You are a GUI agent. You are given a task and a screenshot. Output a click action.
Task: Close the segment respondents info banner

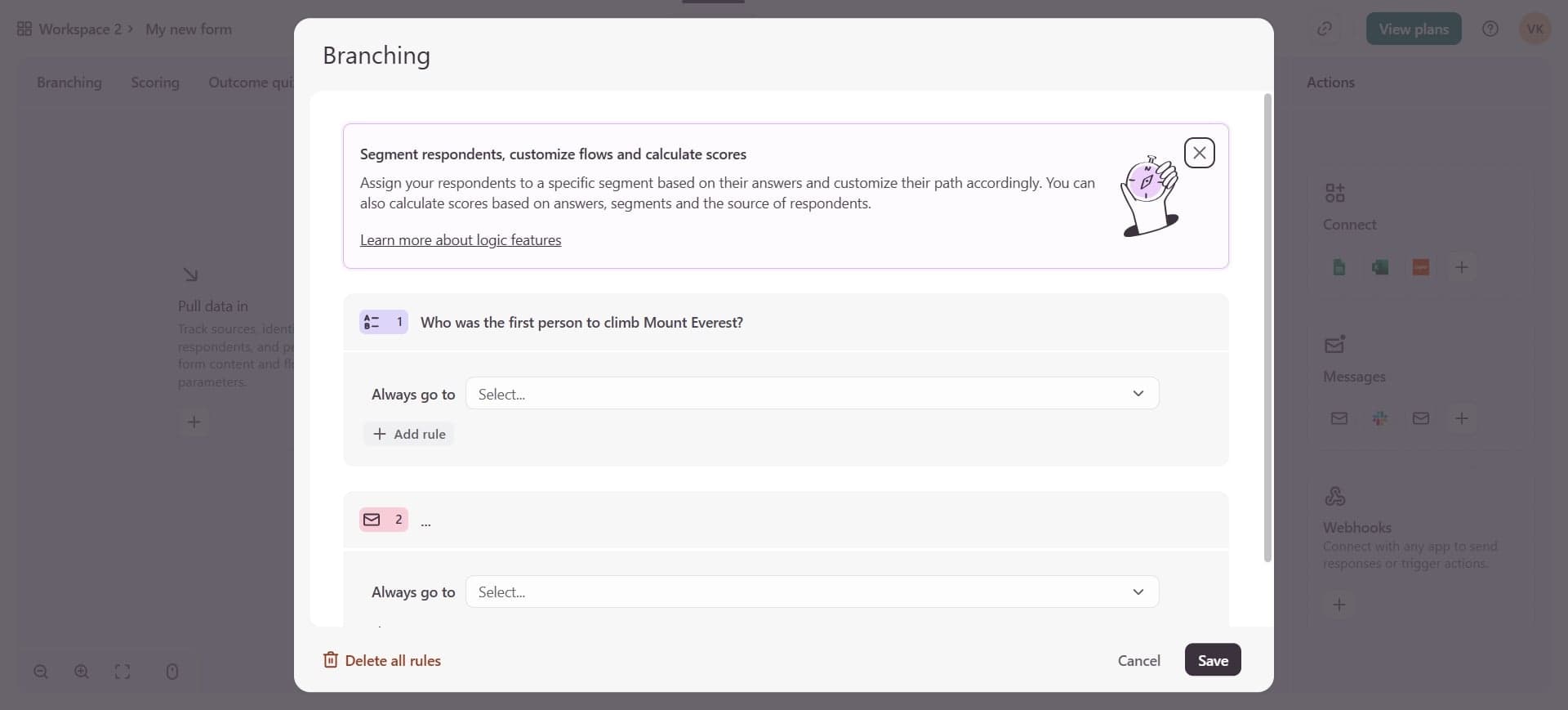point(1199,153)
